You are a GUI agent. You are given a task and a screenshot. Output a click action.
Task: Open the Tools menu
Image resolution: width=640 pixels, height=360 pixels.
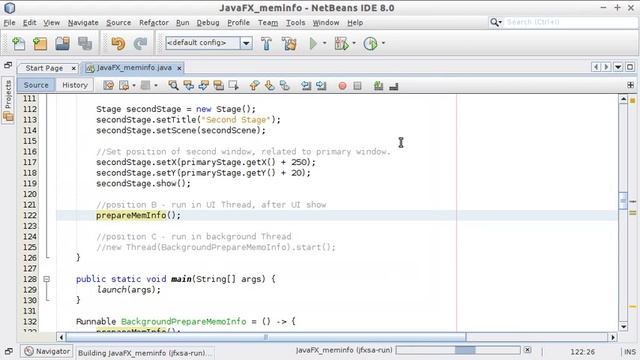pyautogui.click(x=295, y=23)
